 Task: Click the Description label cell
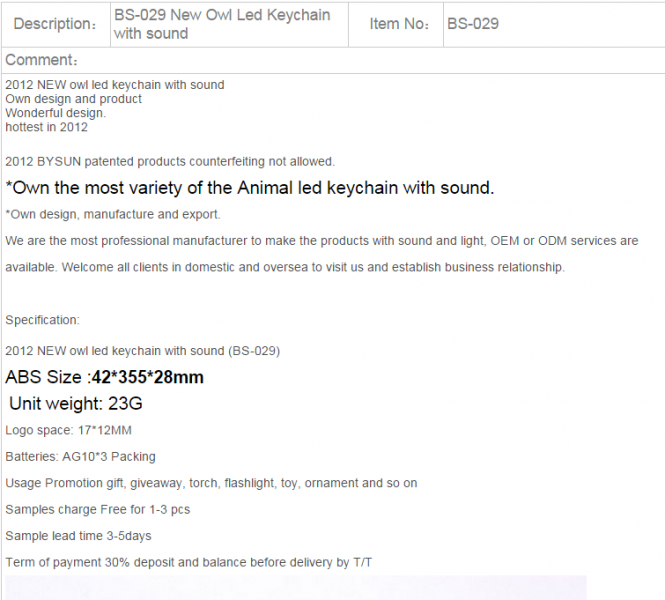pos(55,24)
